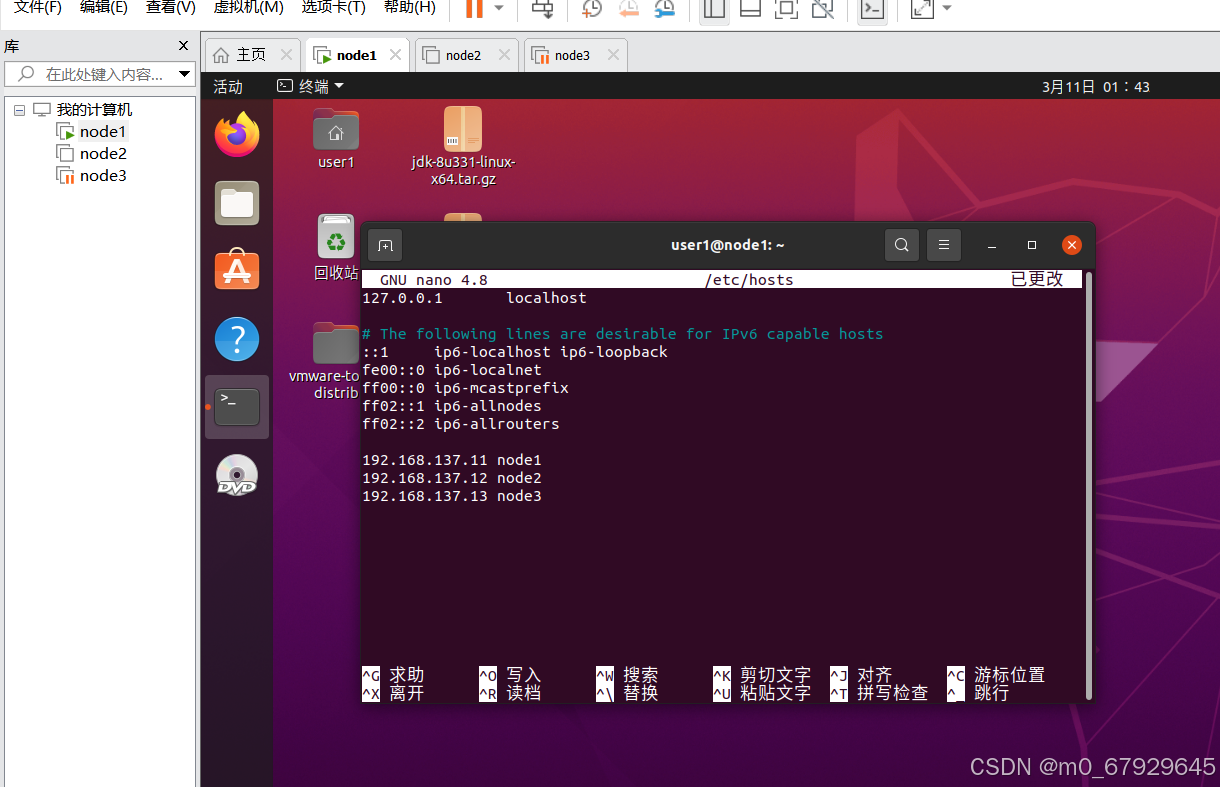1220x787 pixels.
Task: Pause the virtual machine with the orange icon
Action: click(x=474, y=9)
